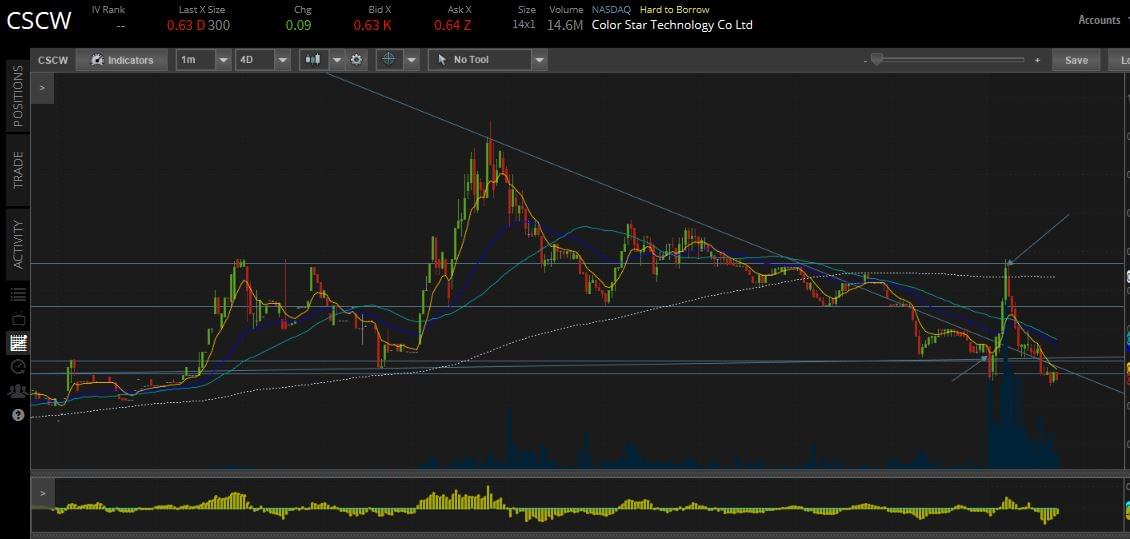Open the community people icon in sidebar
This screenshot has width=1130, height=539.
[18, 391]
